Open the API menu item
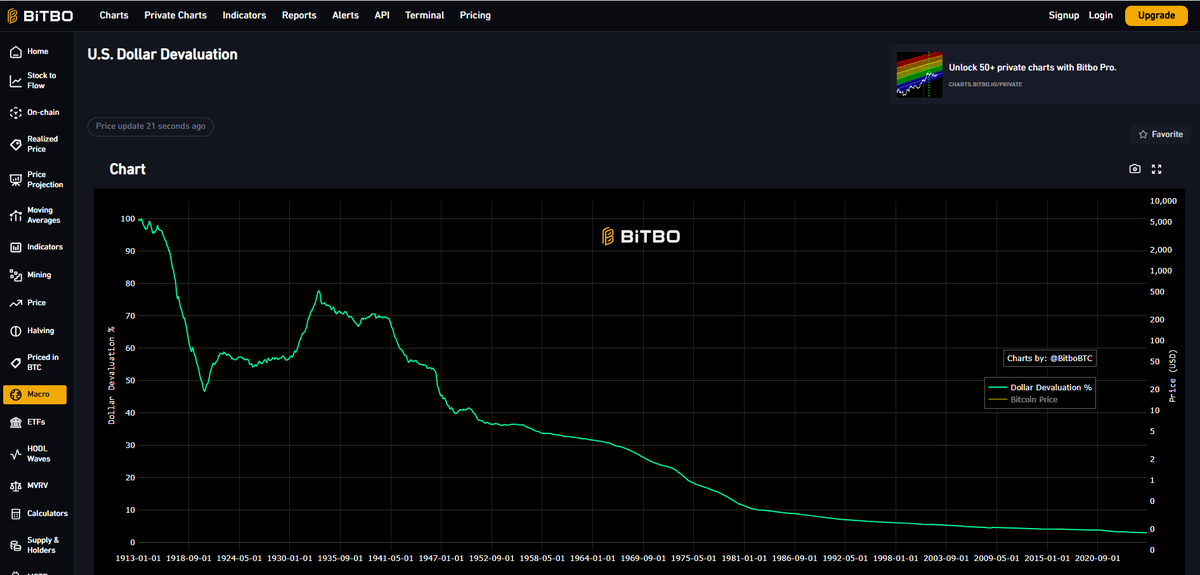Image resolution: width=1200 pixels, height=575 pixels. click(x=382, y=15)
